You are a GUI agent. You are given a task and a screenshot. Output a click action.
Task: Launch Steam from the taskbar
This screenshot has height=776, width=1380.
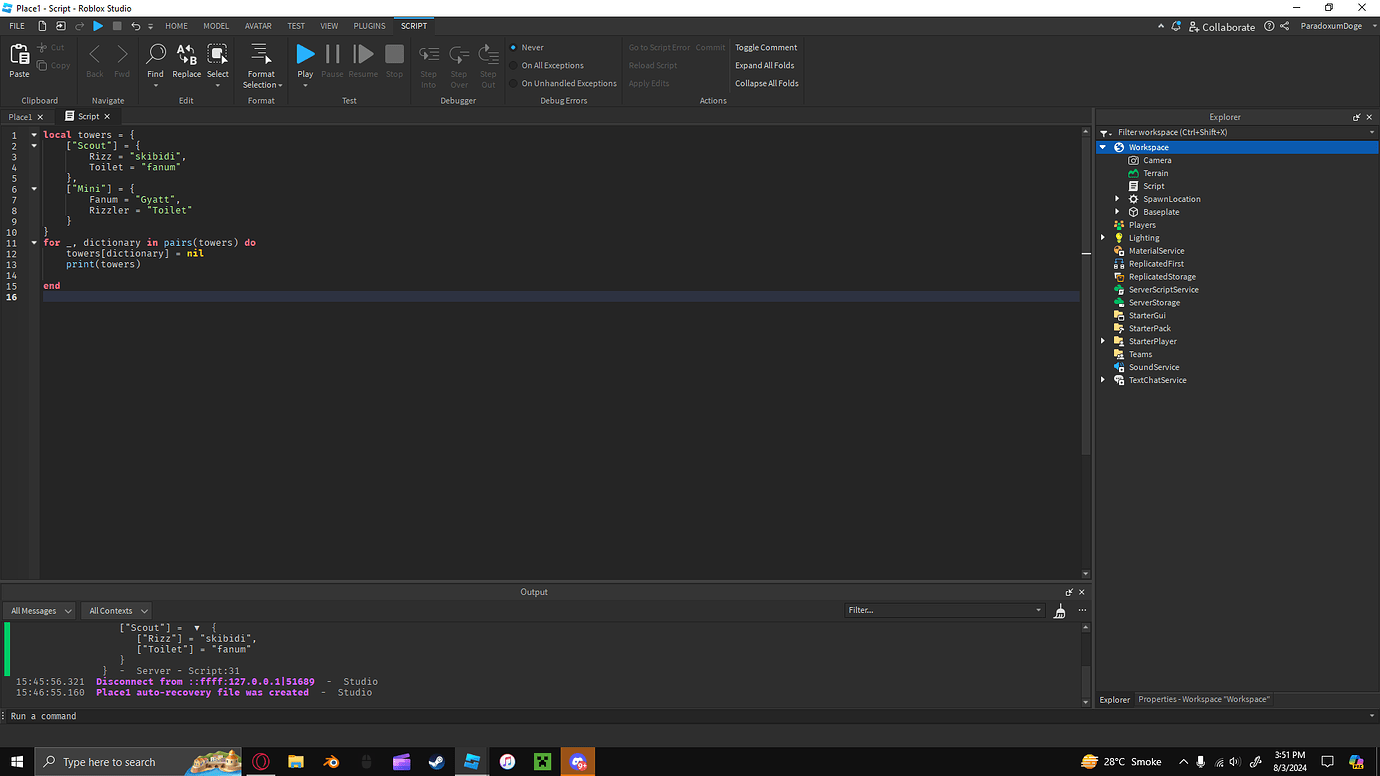click(437, 762)
